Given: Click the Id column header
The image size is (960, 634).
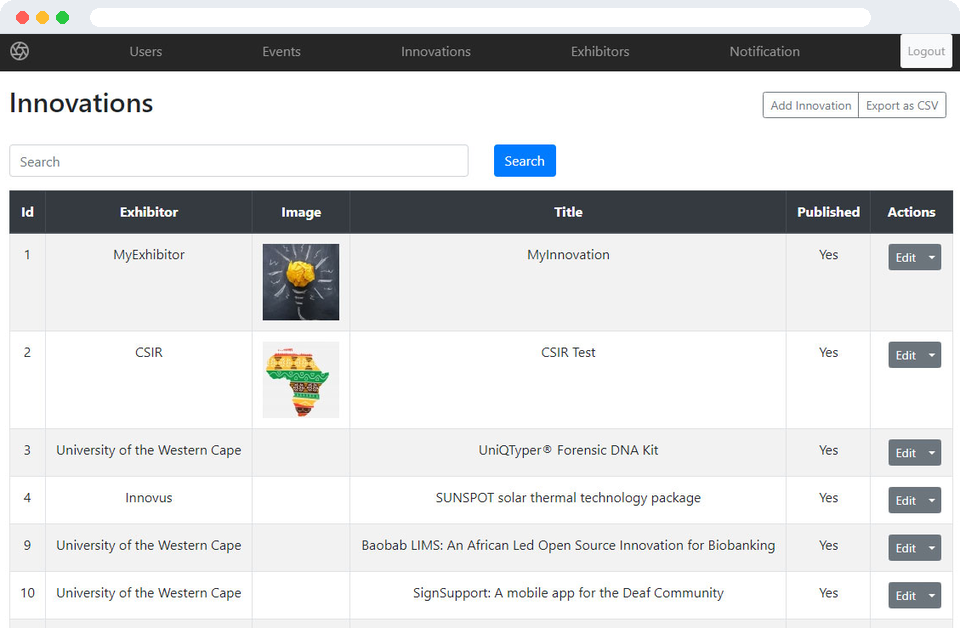Looking at the screenshot, I should [x=28, y=212].
